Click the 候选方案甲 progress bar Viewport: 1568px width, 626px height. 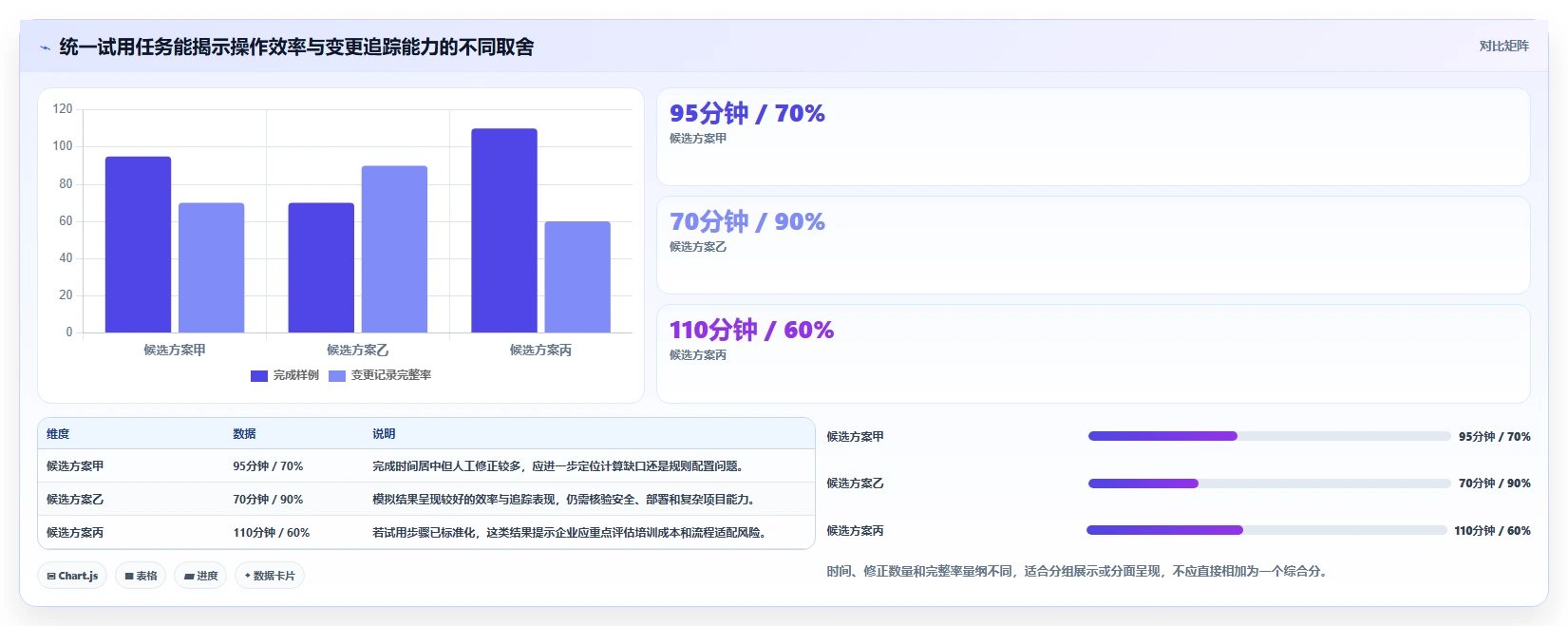coord(1270,436)
